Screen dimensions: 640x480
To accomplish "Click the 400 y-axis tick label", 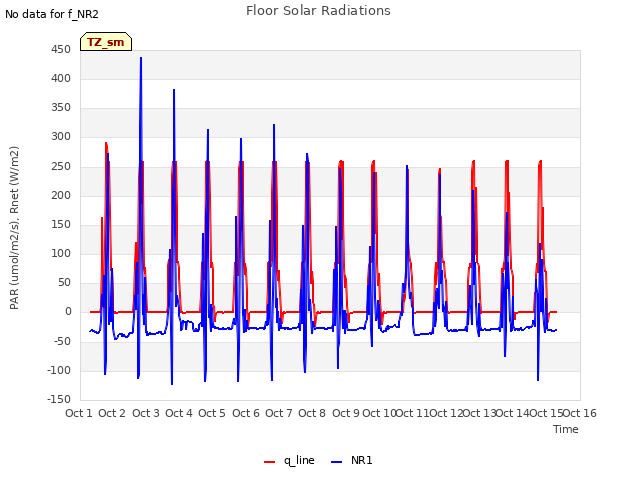I will coord(61,79).
